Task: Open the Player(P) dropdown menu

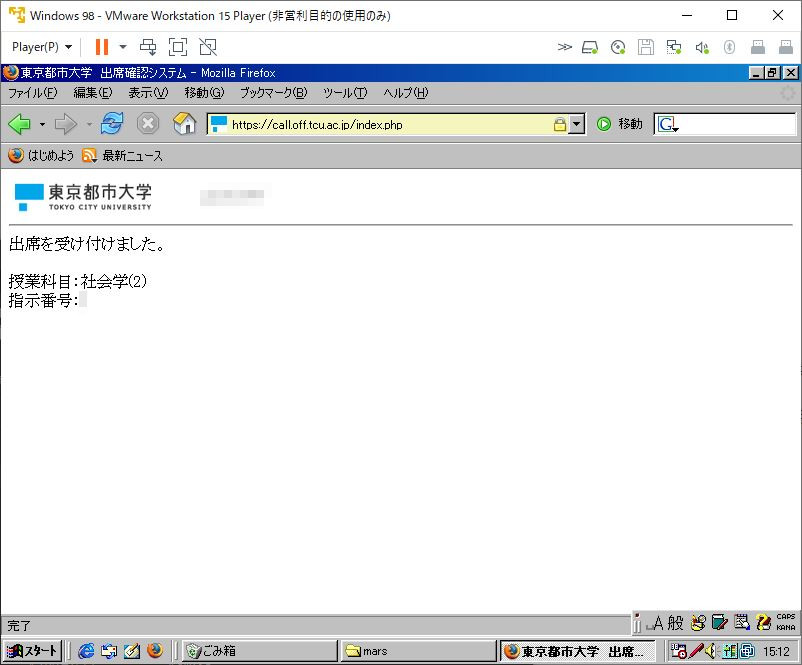Action: click(x=42, y=47)
